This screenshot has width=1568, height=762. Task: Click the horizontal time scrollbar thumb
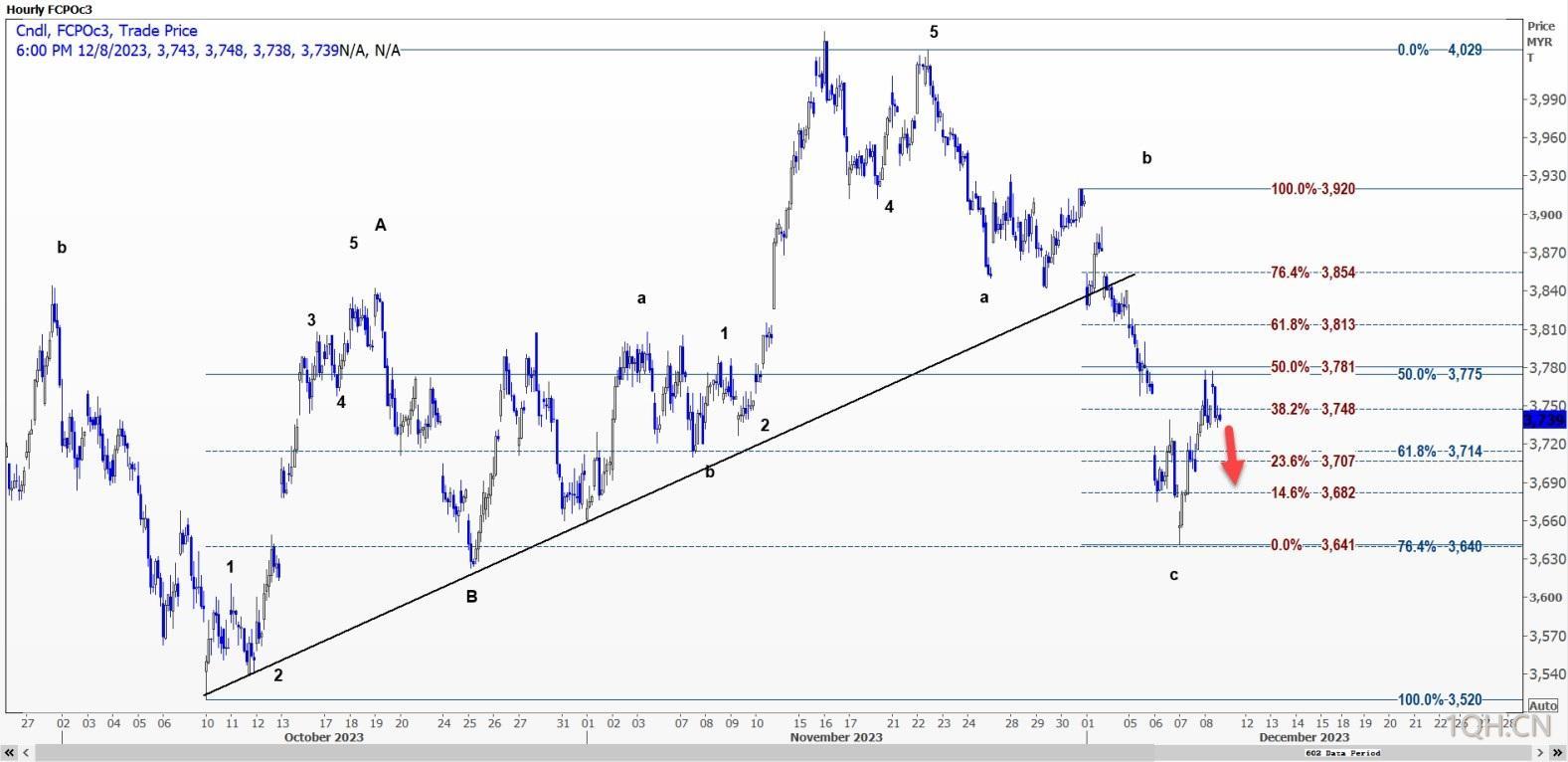coord(784,753)
